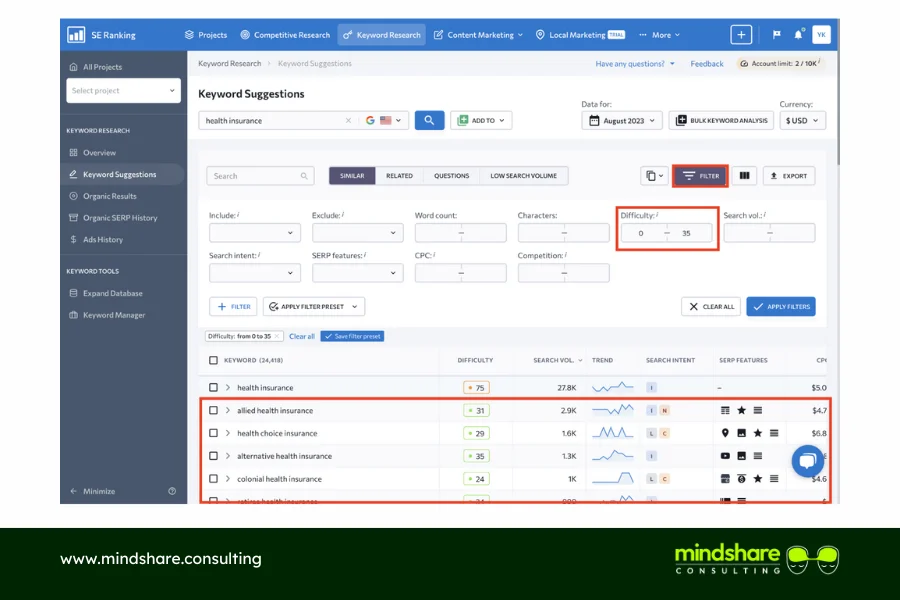Check the allied health insurance checkbox
This screenshot has height=600, width=900.
214,410
